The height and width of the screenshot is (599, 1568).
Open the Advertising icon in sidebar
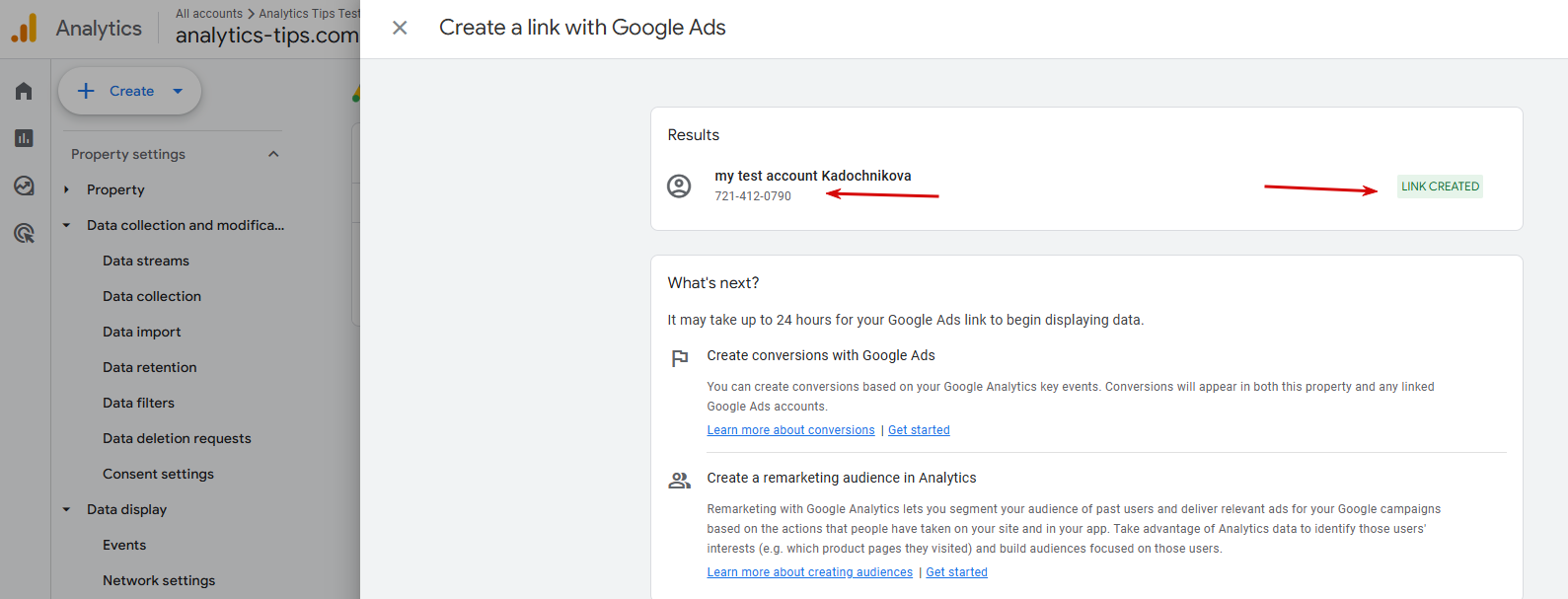pos(24,233)
